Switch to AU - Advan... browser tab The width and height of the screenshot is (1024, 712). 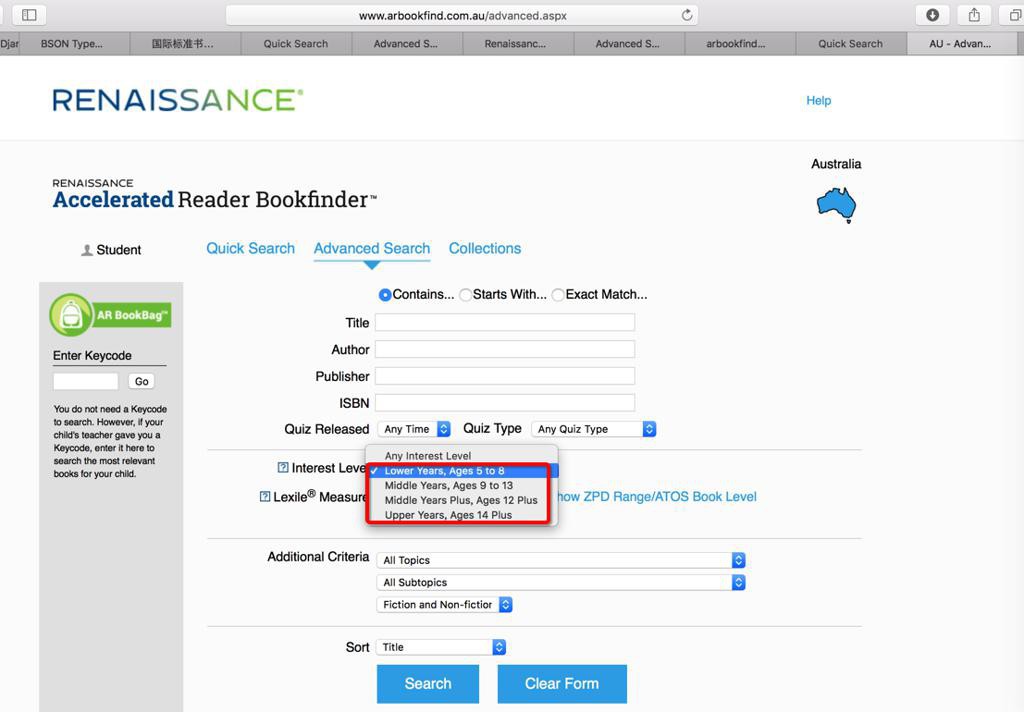point(960,44)
